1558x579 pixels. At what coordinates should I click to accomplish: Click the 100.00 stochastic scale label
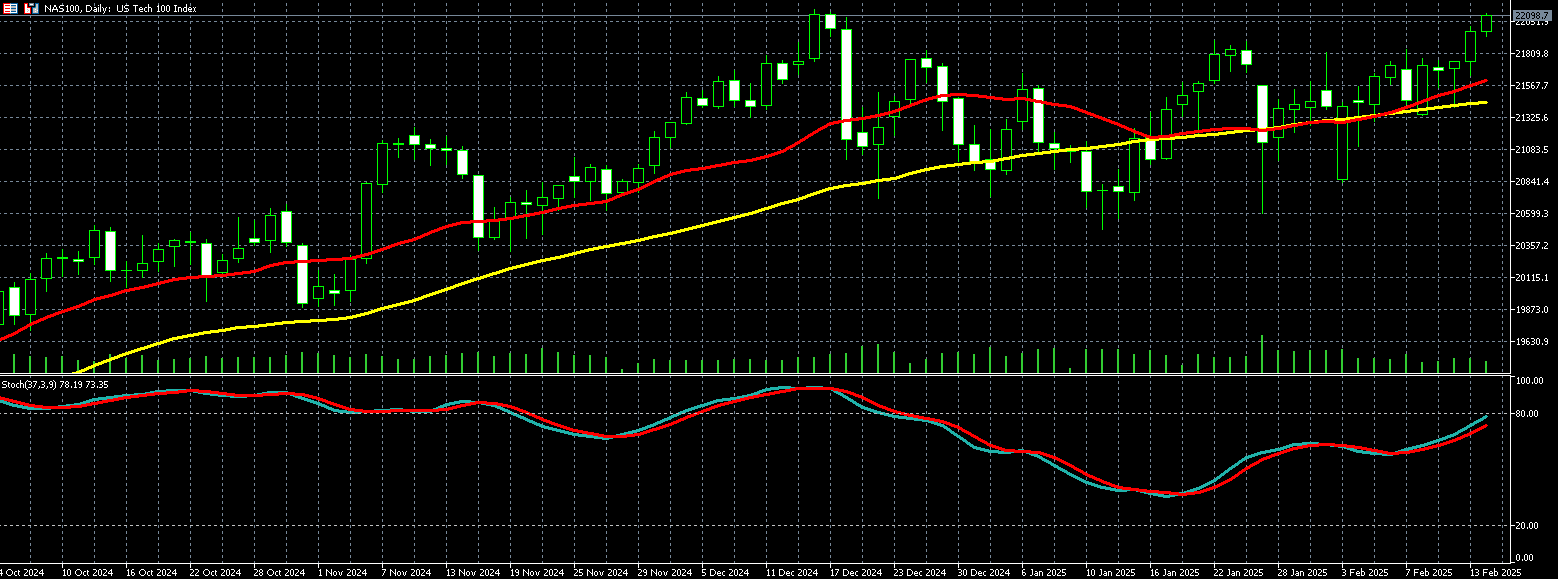1530,381
